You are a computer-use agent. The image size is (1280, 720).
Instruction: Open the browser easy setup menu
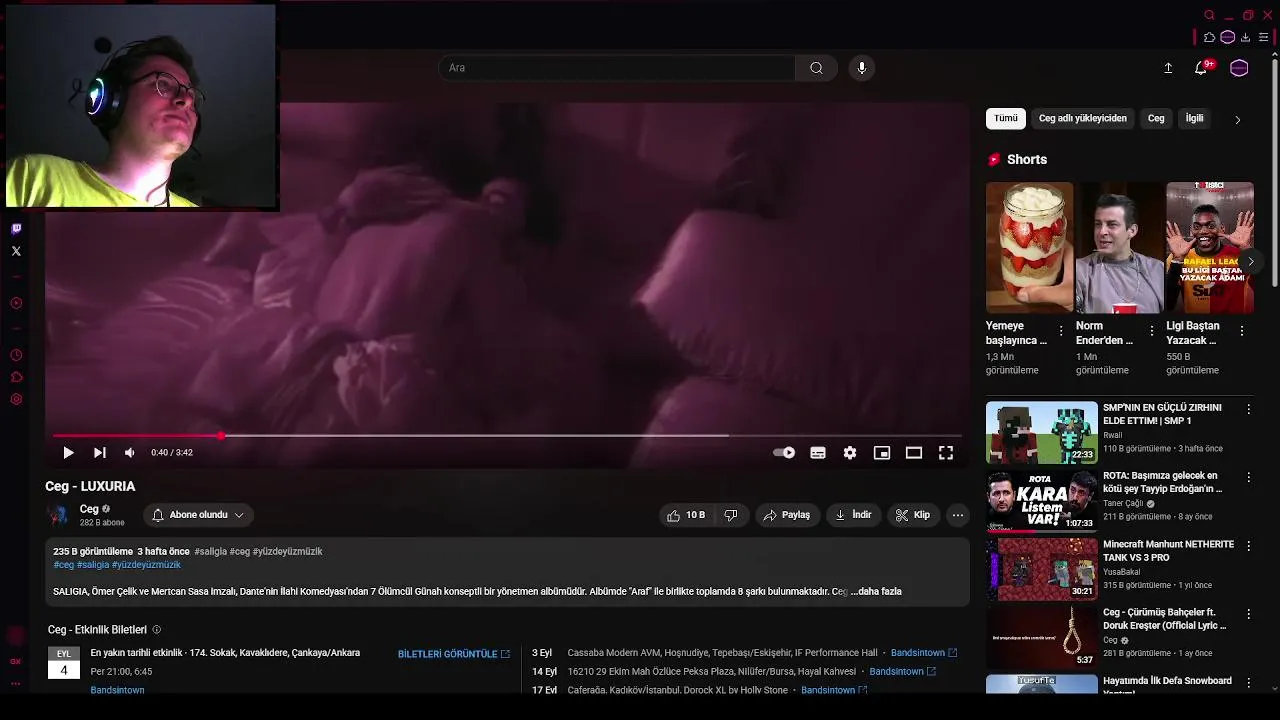[1264, 38]
